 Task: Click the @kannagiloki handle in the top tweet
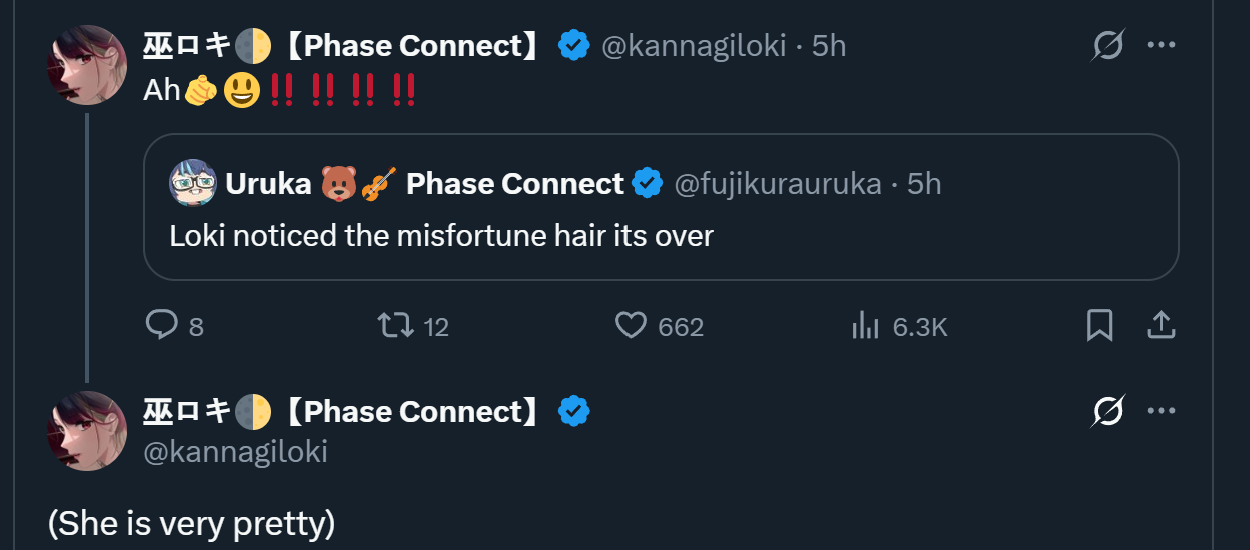tap(693, 46)
